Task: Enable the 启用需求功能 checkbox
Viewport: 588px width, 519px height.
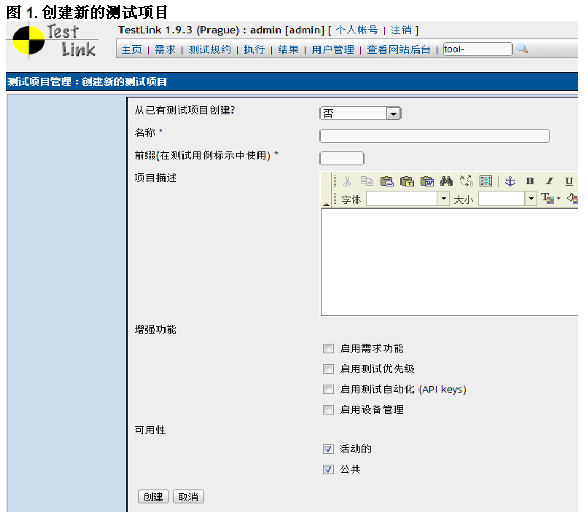Action: point(328,349)
